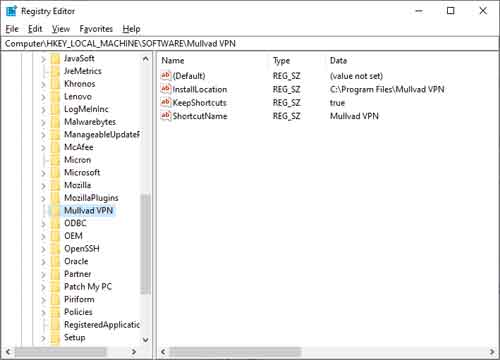The width and height of the screenshot is (500, 360).
Task: Click the Partner folder icon
Action: click(55, 274)
